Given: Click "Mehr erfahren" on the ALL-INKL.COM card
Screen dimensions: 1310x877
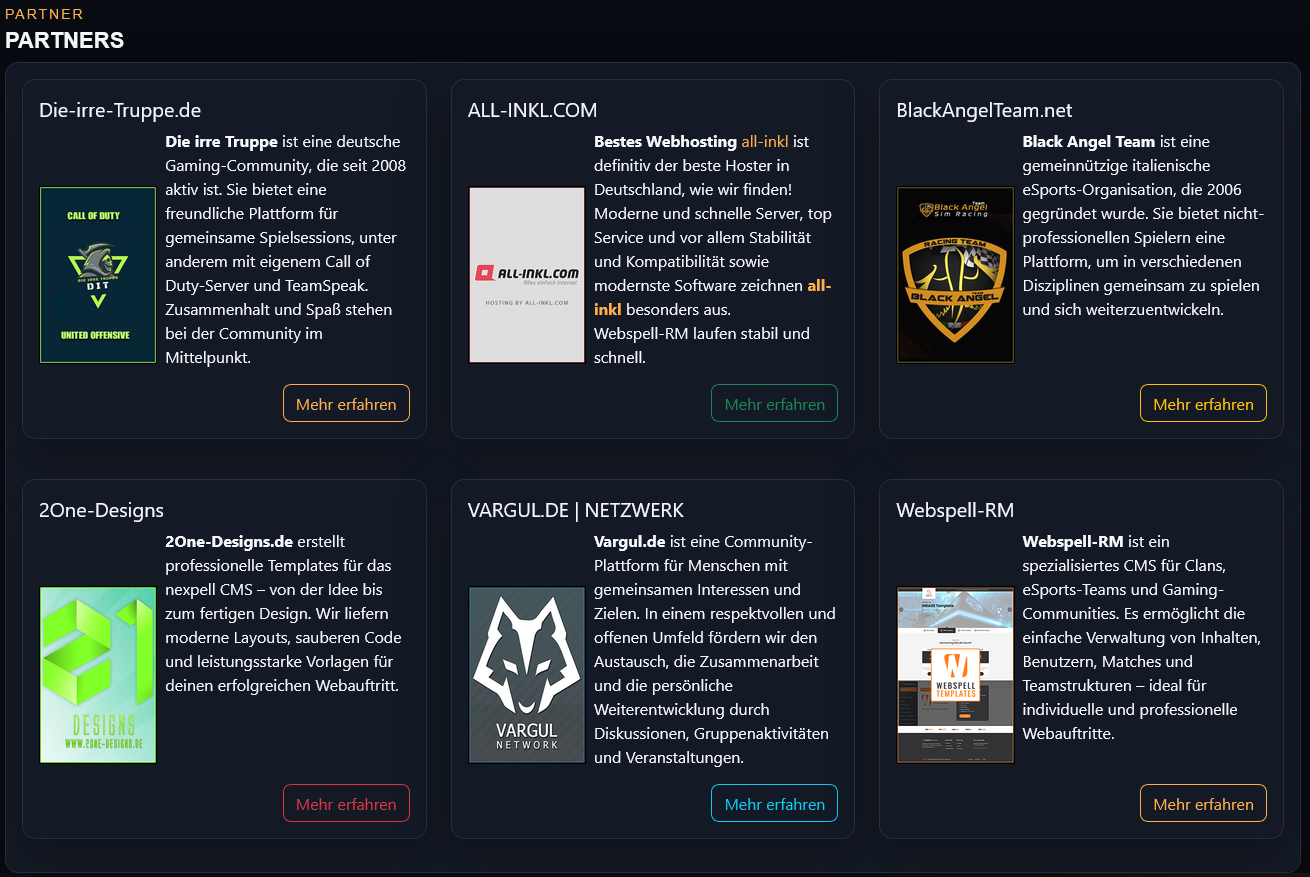Looking at the screenshot, I should (x=774, y=404).
